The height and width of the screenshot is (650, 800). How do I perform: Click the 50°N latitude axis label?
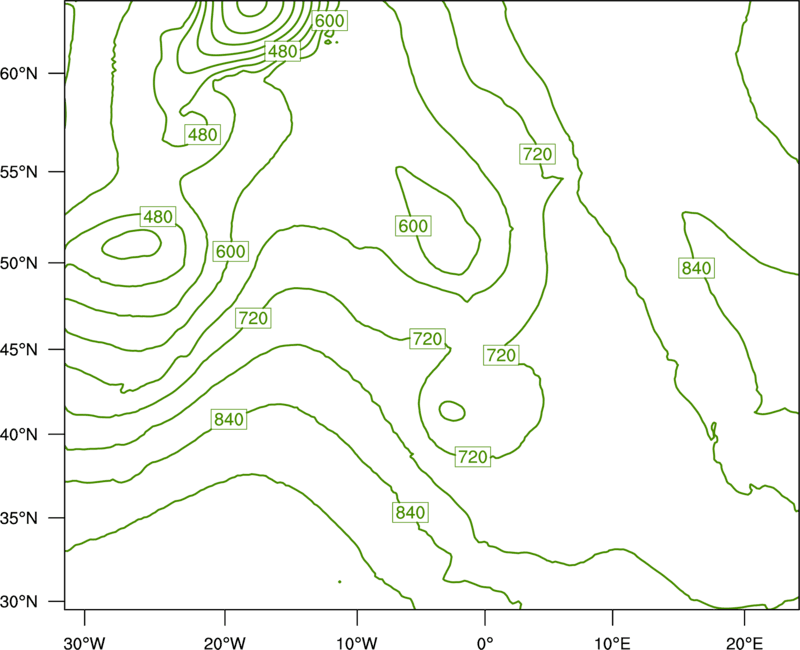click(19, 263)
